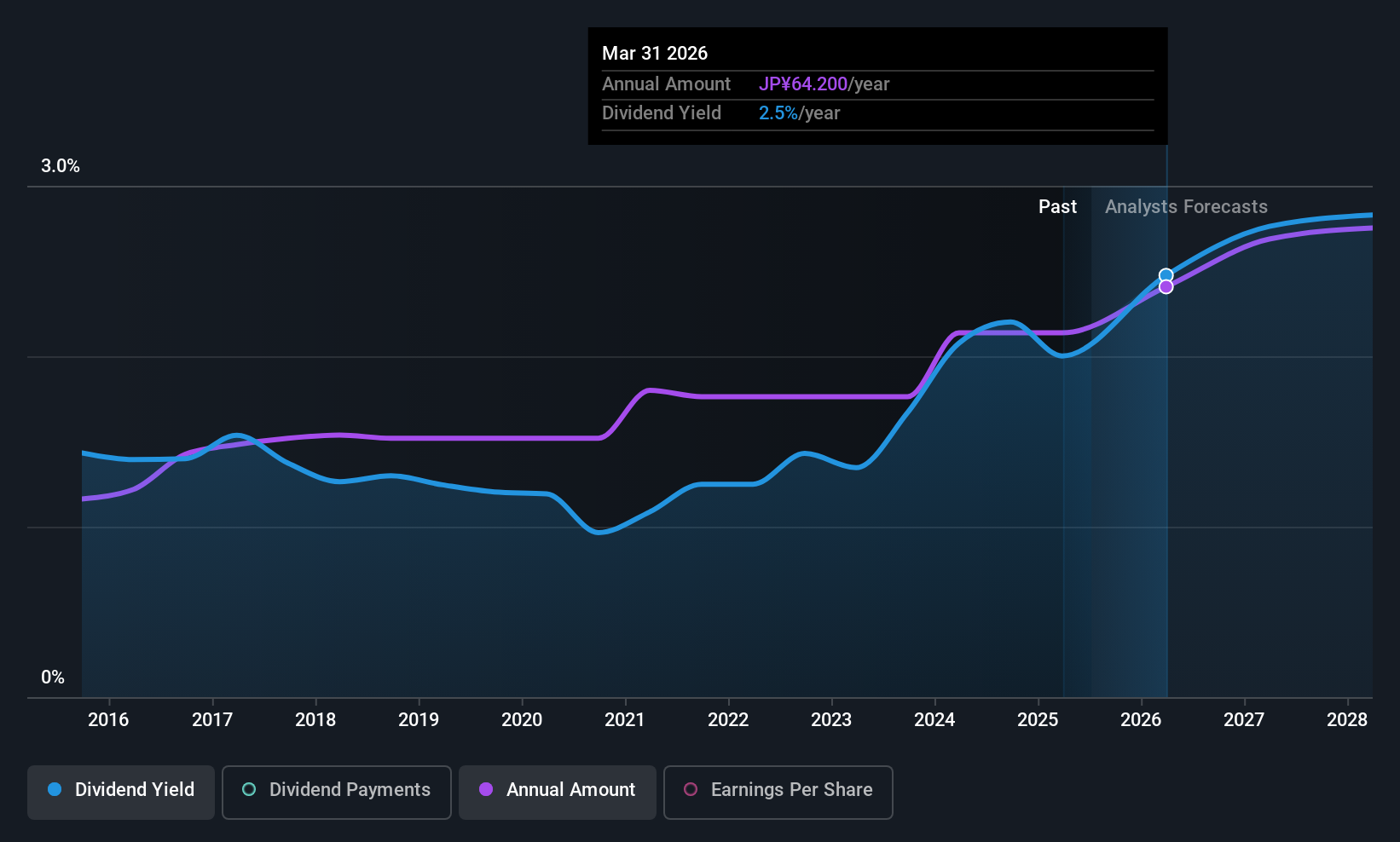
Task: Enable the Dividend Payments series
Action: click(x=337, y=793)
